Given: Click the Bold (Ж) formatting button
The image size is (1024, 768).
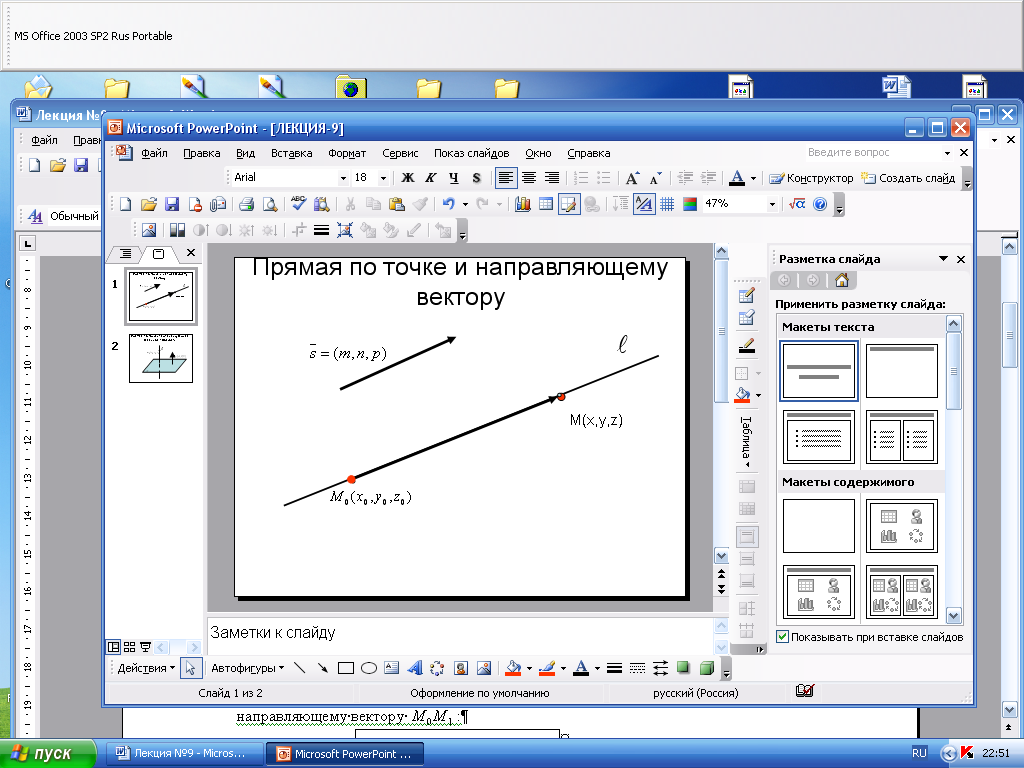Looking at the screenshot, I should tap(408, 178).
